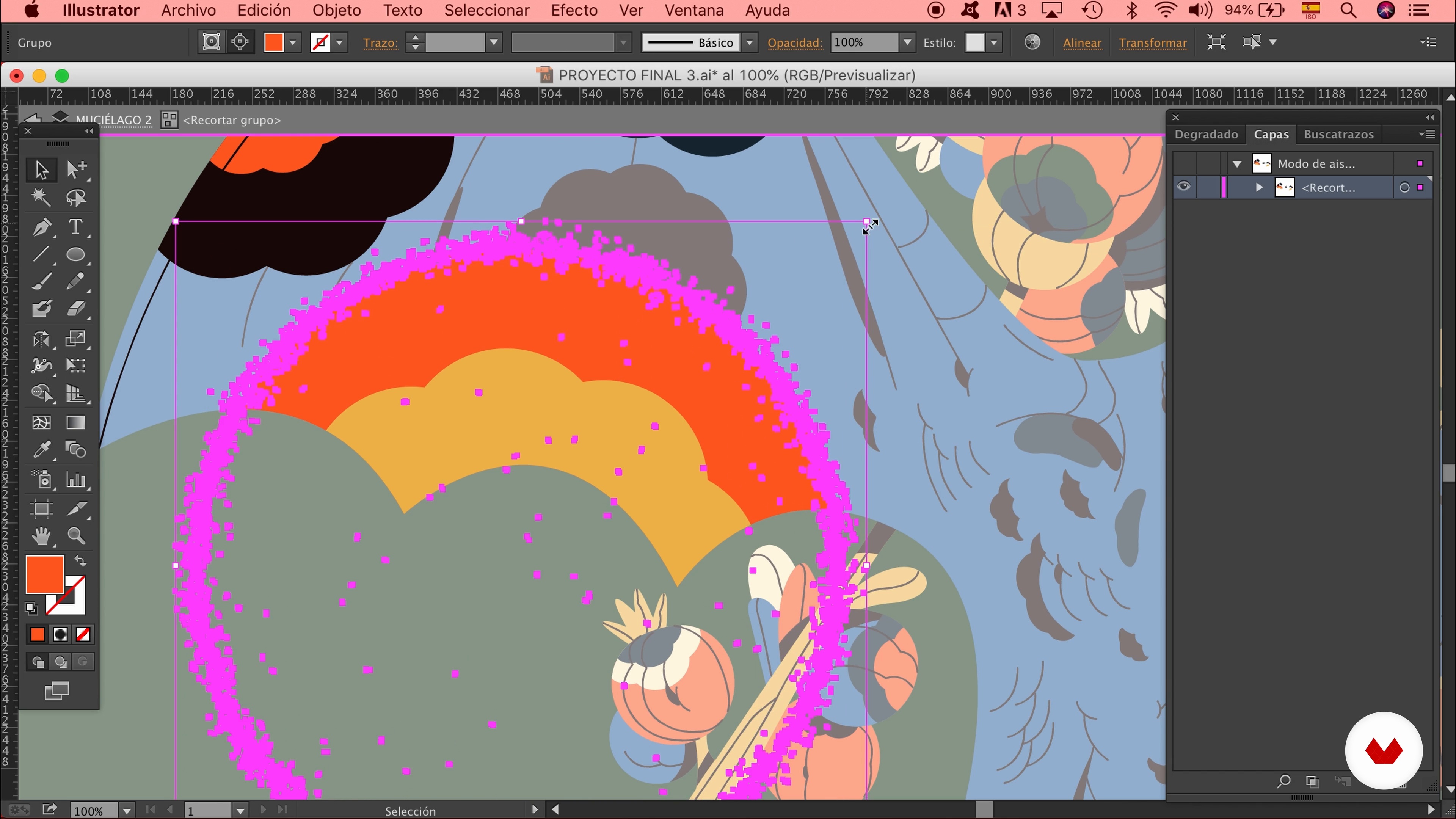Open the Alinear panel link
The width and height of the screenshot is (1456, 819).
(x=1082, y=43)
